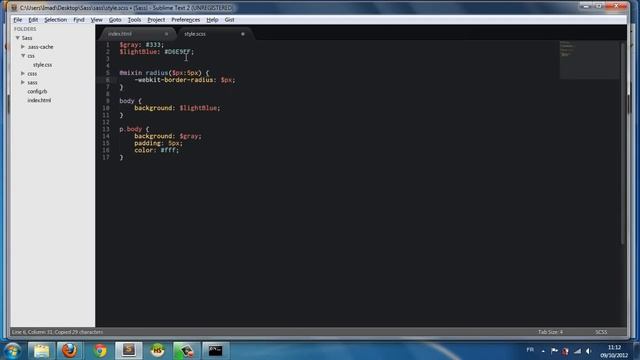Open Windows Explorer from the taskbar
Screen dimensions: 640x360
(41, 351)
